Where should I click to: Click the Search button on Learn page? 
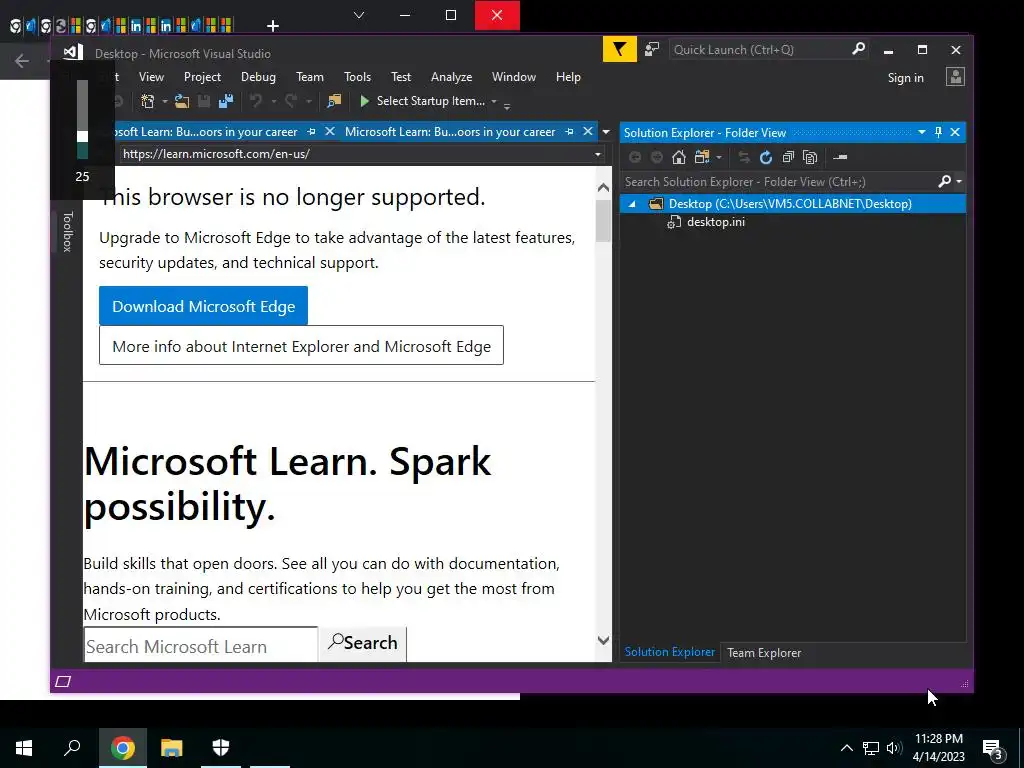pos(362,643)
